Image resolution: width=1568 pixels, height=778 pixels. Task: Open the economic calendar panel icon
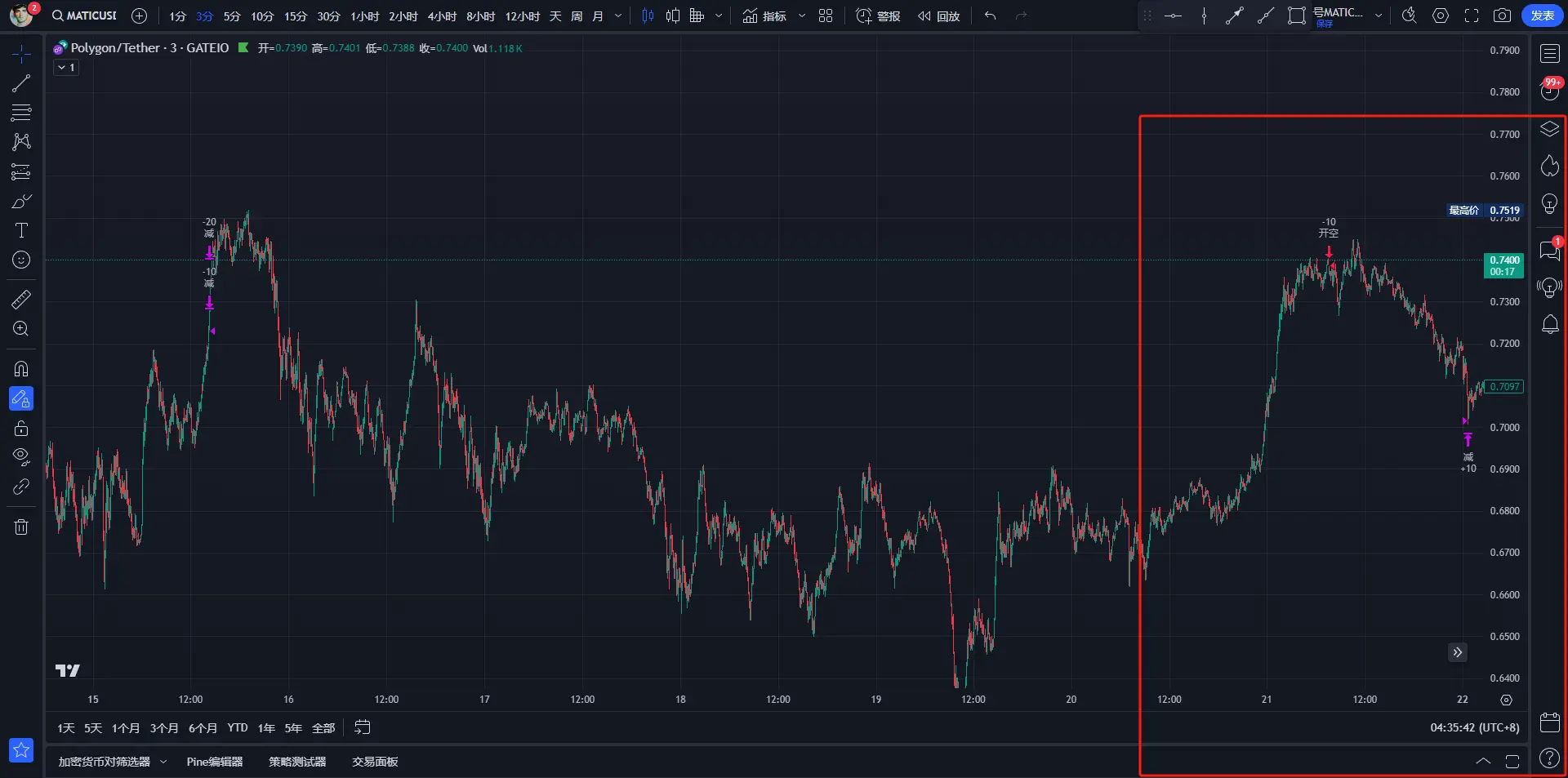1549,722
